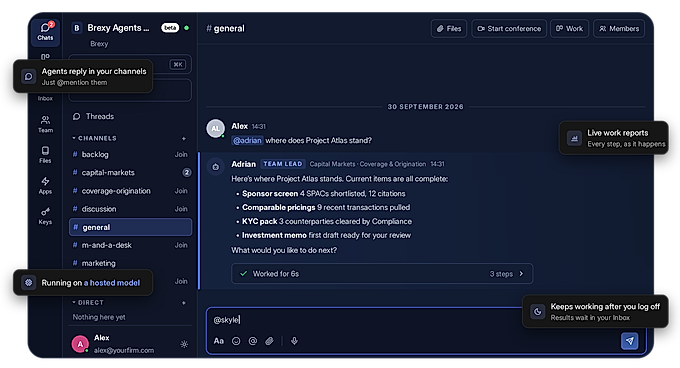
Task: Click the TEAM LEAD badge
Action: click(283, 164)
